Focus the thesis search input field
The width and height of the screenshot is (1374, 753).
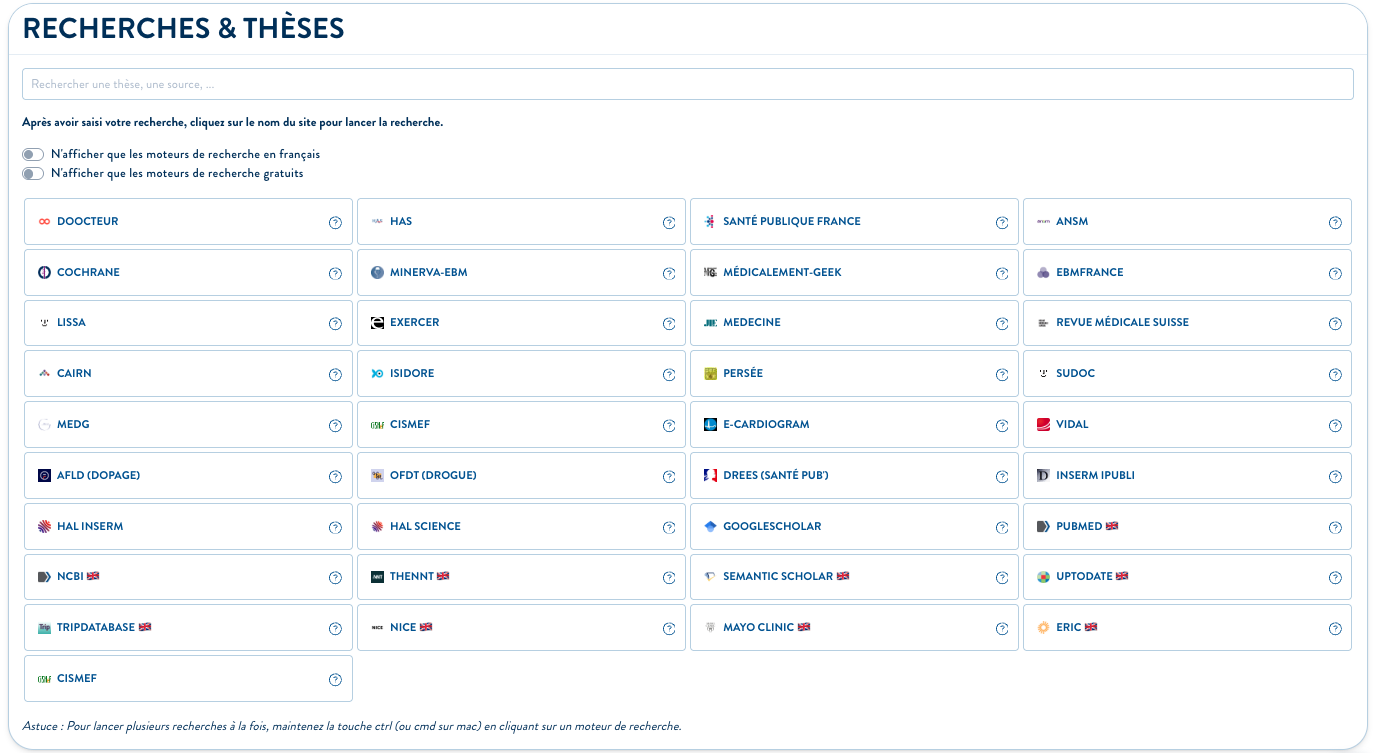coord(687,84)
